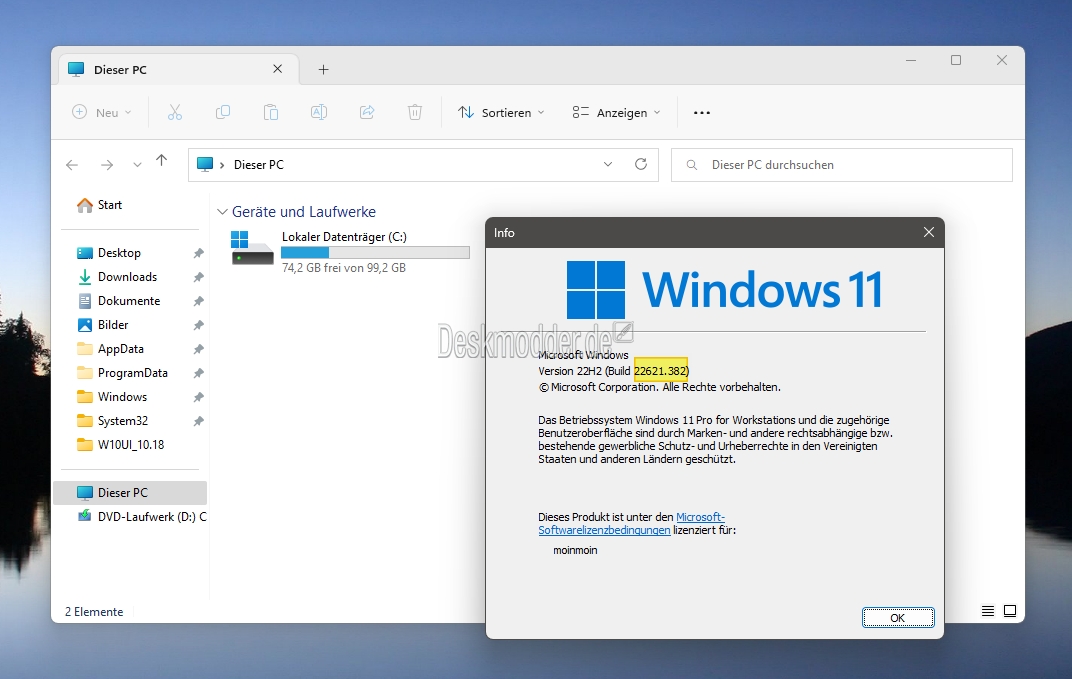Switch to details list view icon
Image resolution: width=1072 pixels, height=679 pixels.
tap(988, 611)
